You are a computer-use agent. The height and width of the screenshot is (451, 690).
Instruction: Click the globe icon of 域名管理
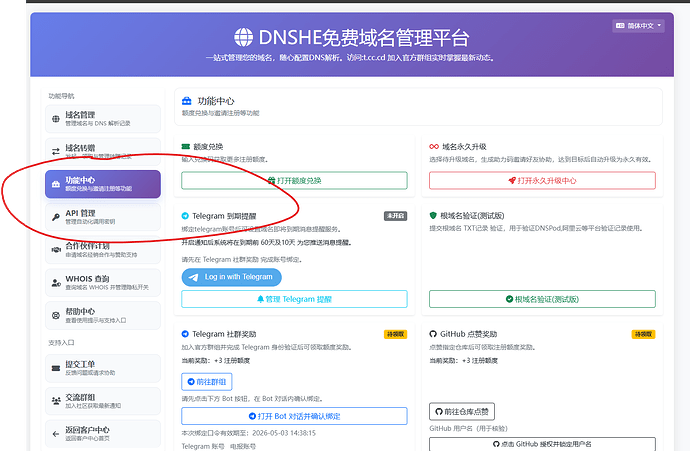(x=56, y=119)
